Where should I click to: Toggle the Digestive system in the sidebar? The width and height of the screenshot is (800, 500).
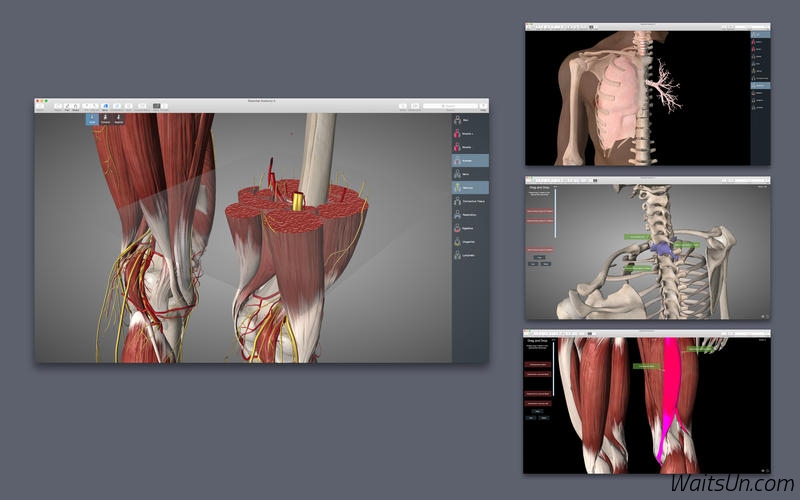(470, 228)
